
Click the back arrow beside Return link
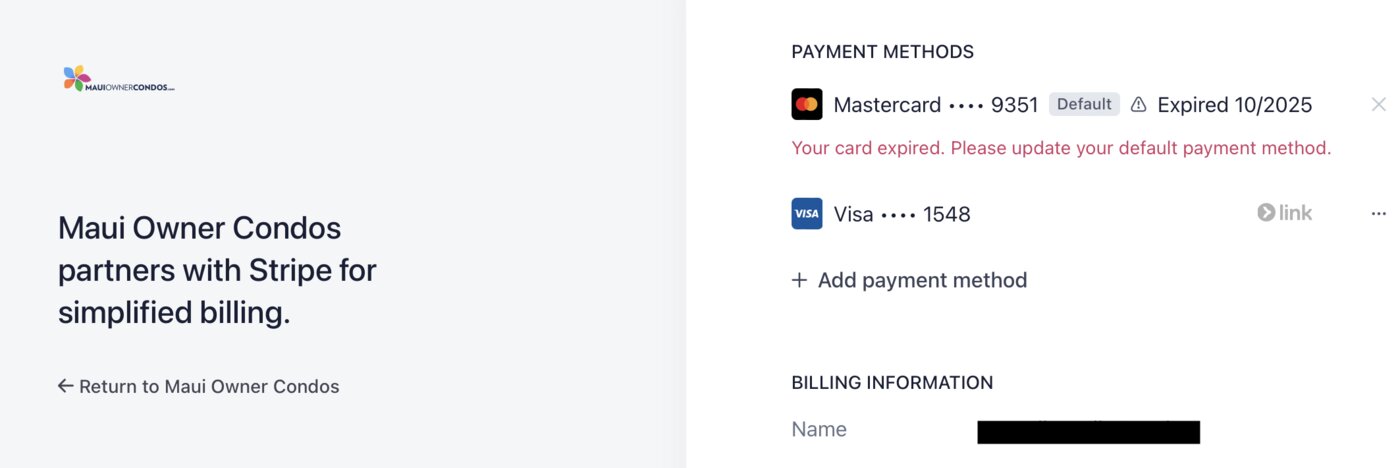click(66, 386)
